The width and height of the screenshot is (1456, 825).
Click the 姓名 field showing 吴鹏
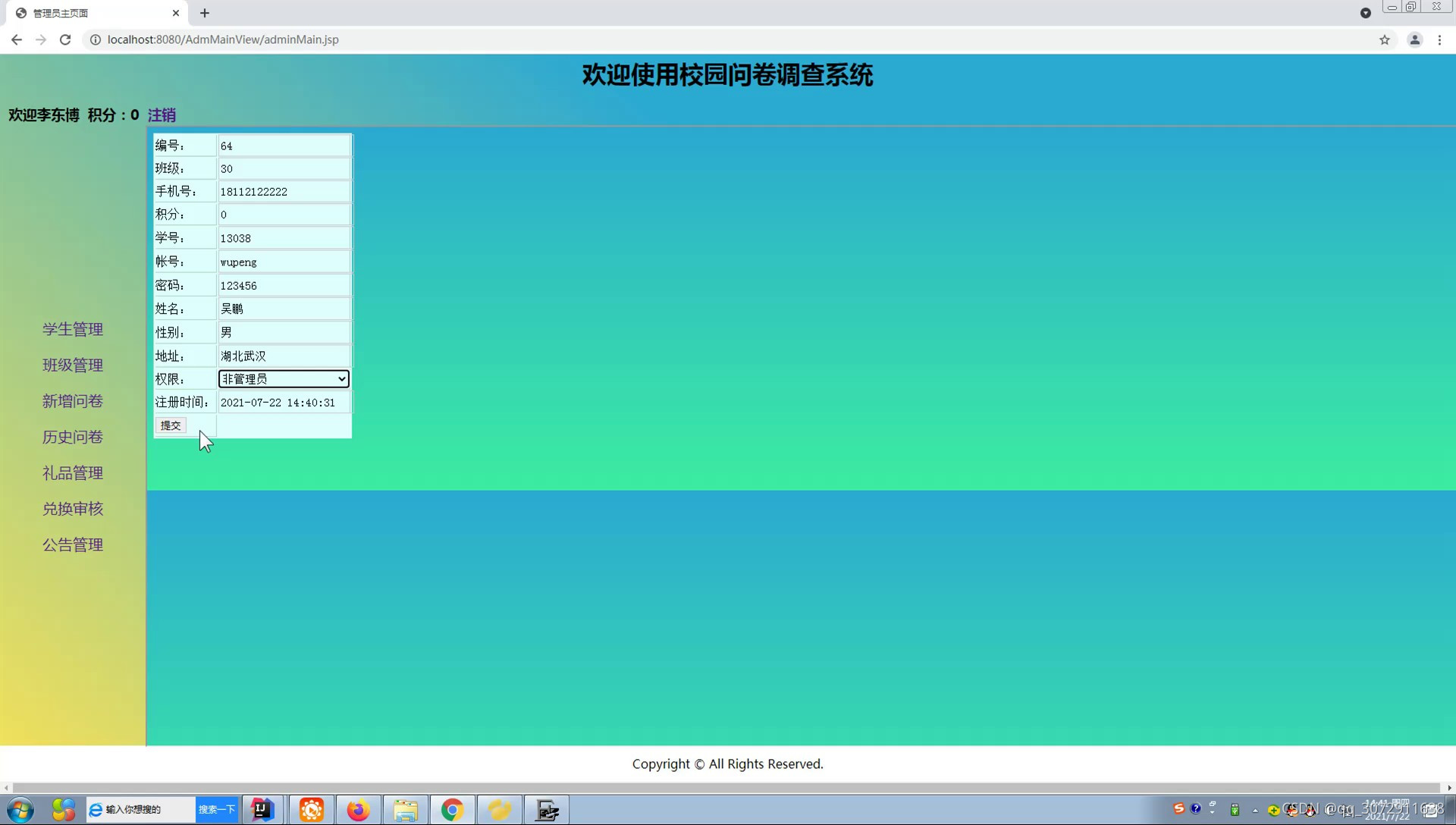pos(284,309)
